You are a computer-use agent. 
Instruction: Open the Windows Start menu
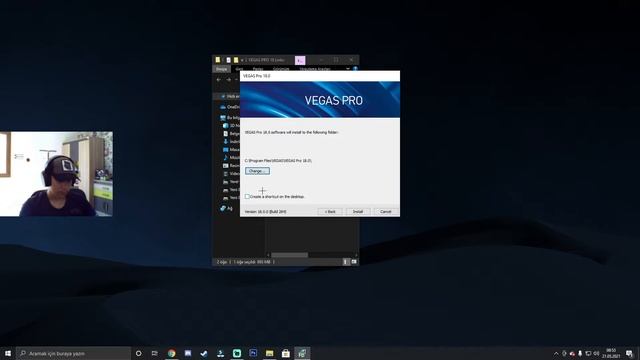(8, 353)
